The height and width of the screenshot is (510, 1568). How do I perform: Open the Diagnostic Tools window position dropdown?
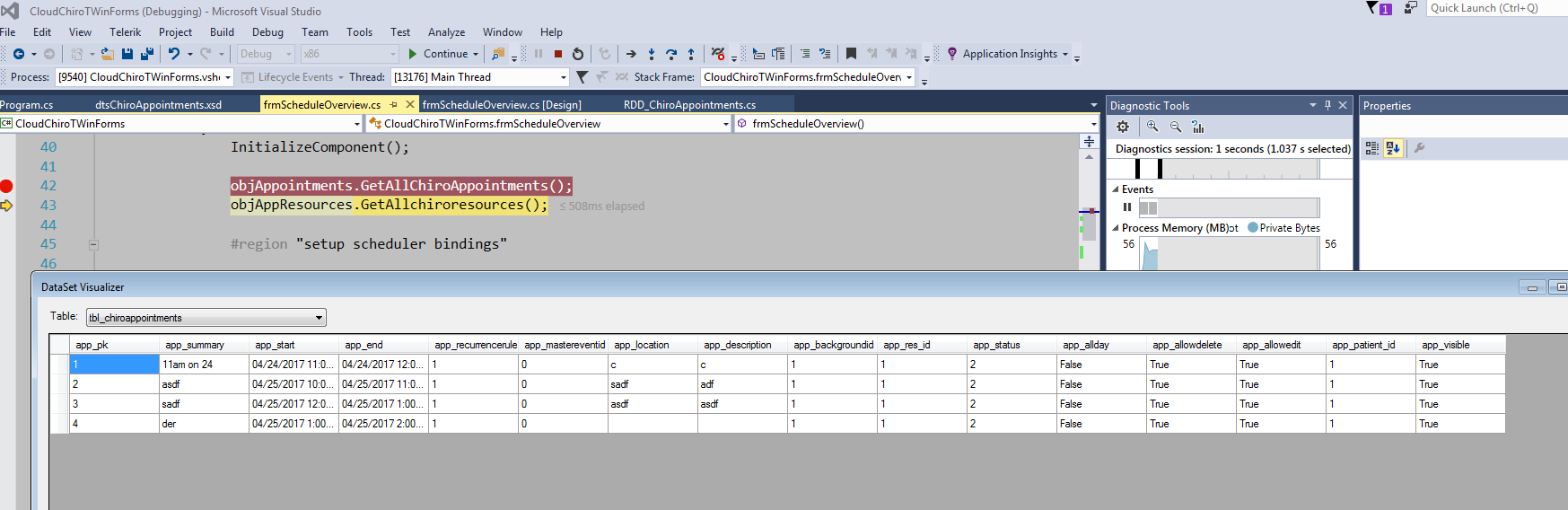(x=1312, y=105)
